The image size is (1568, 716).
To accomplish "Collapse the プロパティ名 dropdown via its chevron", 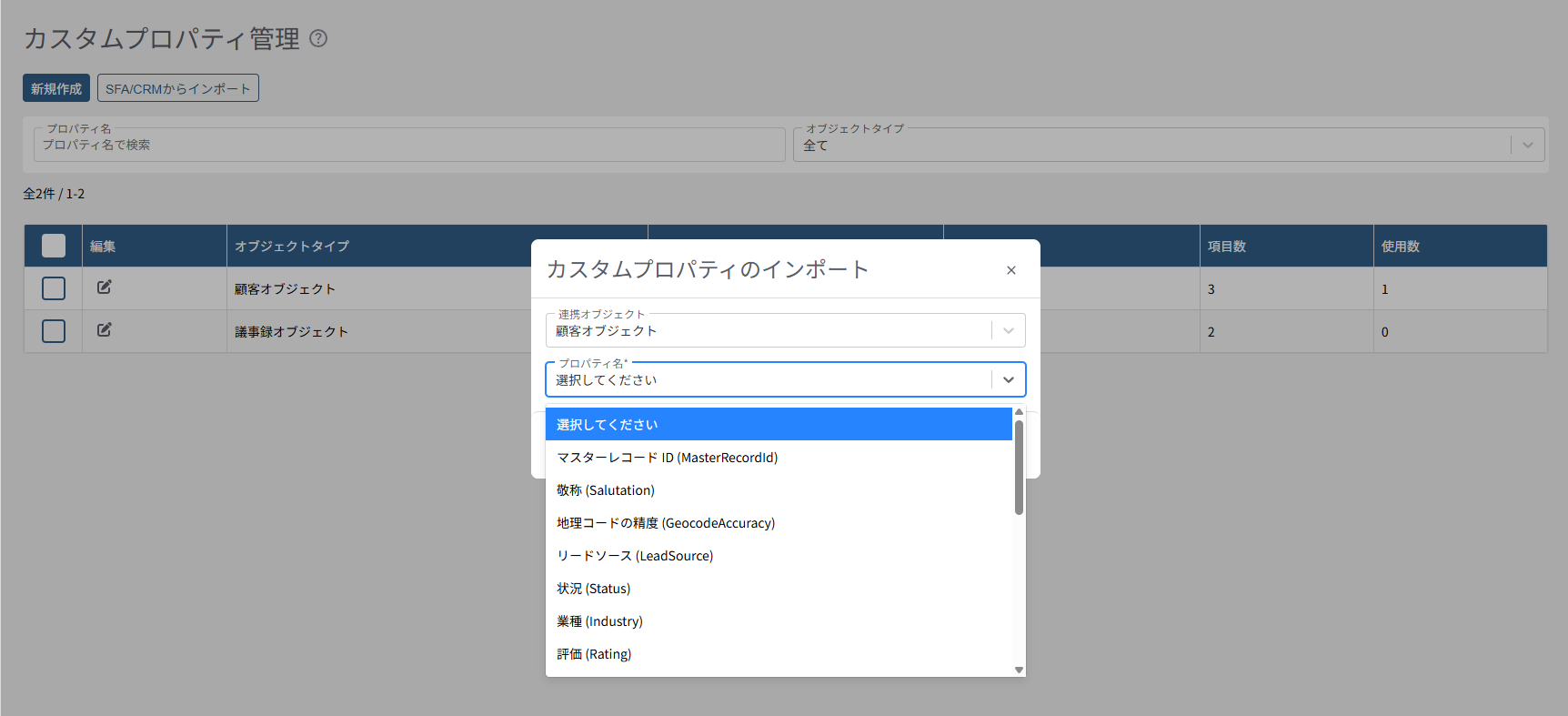I will (1008, 380).
